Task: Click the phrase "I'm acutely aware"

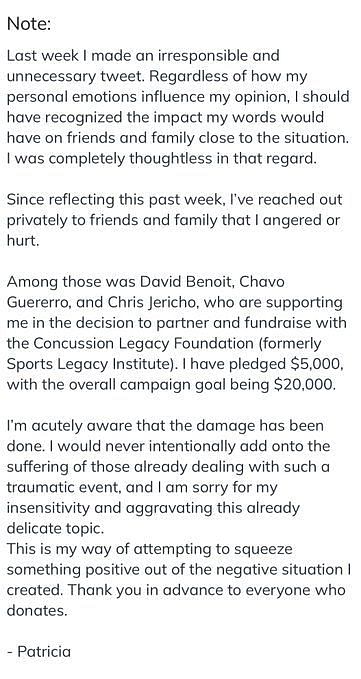Action: (x=69, y=426)
